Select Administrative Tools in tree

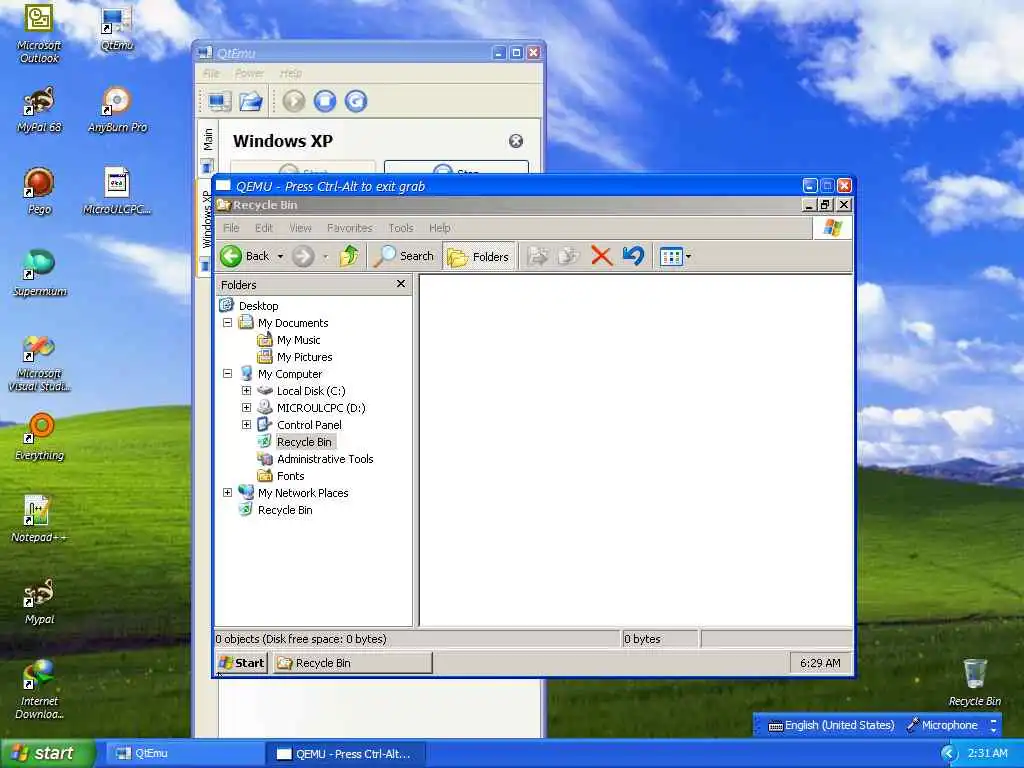pyautogui.click(x=325, y=458)
